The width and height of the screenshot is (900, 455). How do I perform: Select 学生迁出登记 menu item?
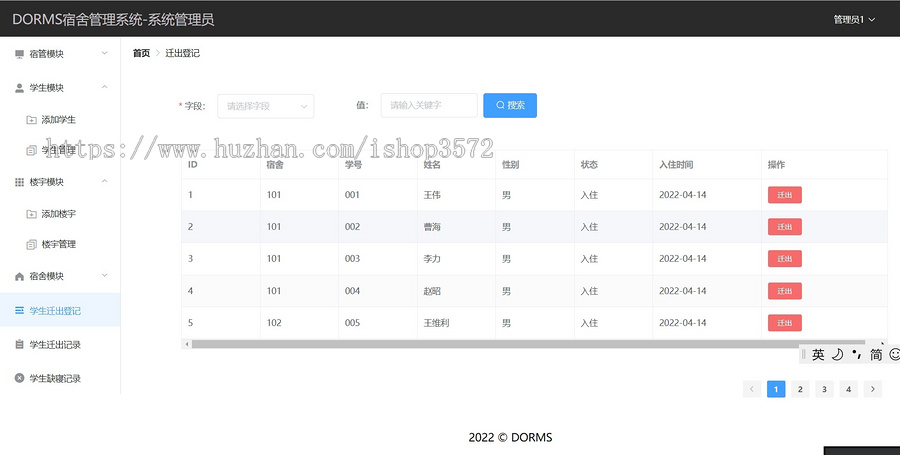coord(60,310)
